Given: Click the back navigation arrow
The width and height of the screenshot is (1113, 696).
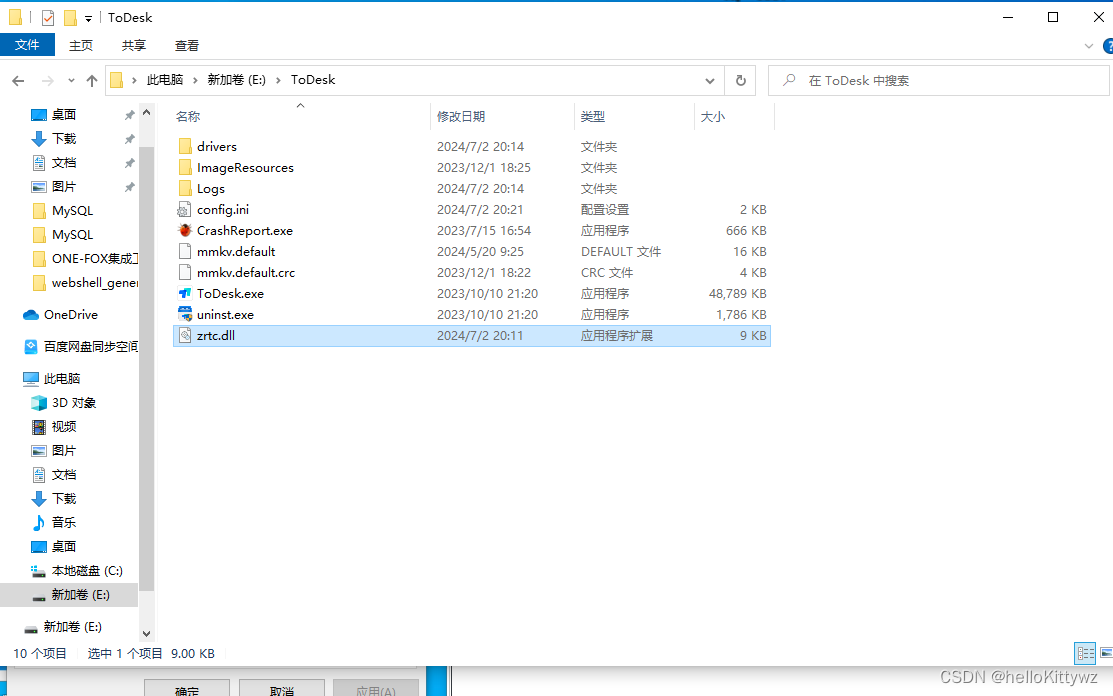Looking at the screenshot, I should click(x=18, y=81).
